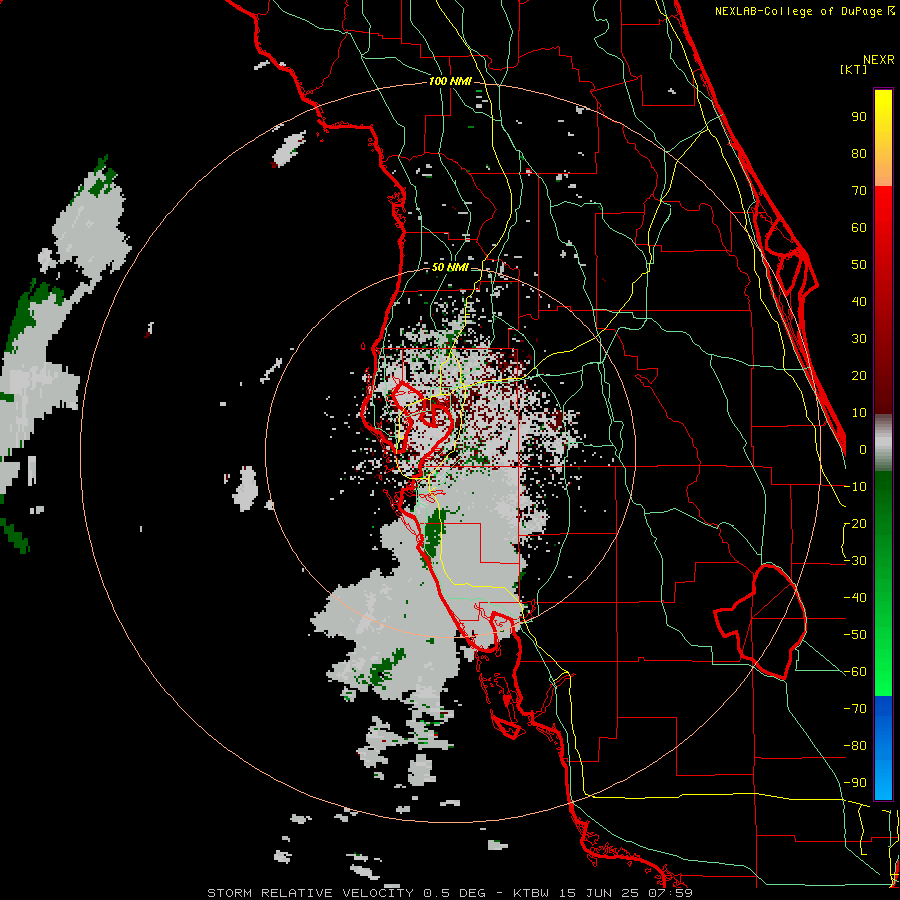Viewport: 900px width, 900px height.
Task: Click the 50 value on velocity scale
Action: [859, 265]
